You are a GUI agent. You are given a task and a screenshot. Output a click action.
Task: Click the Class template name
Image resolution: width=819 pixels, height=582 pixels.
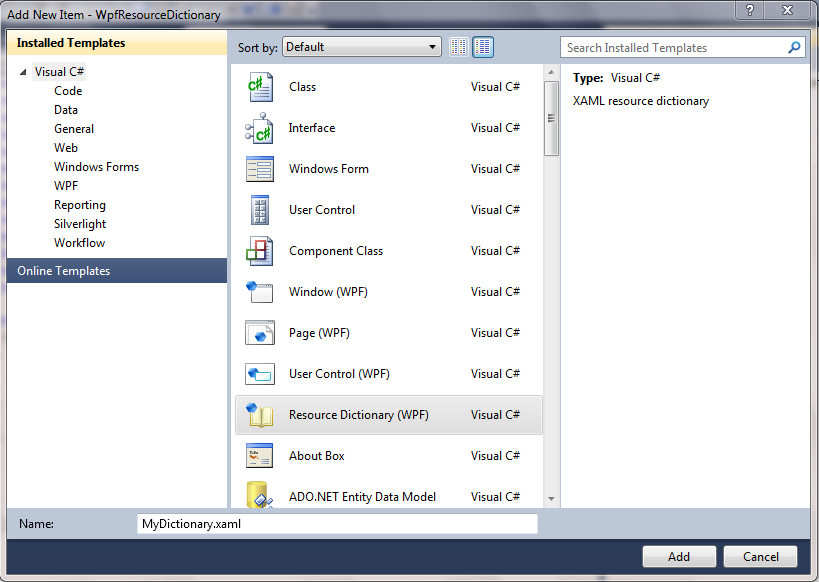tap(302, 87)
